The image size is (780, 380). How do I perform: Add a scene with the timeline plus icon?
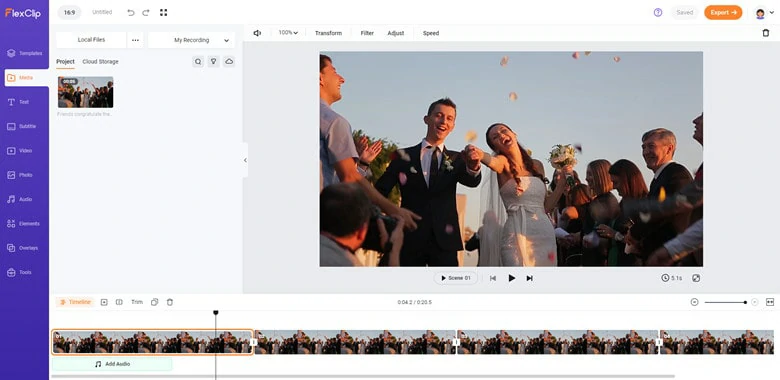tap(104, 302)
